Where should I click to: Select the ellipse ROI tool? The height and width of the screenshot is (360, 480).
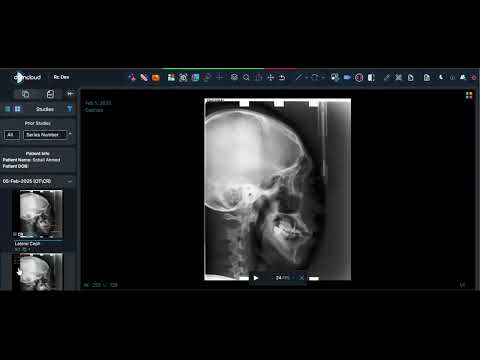click(x=315, y=78)
